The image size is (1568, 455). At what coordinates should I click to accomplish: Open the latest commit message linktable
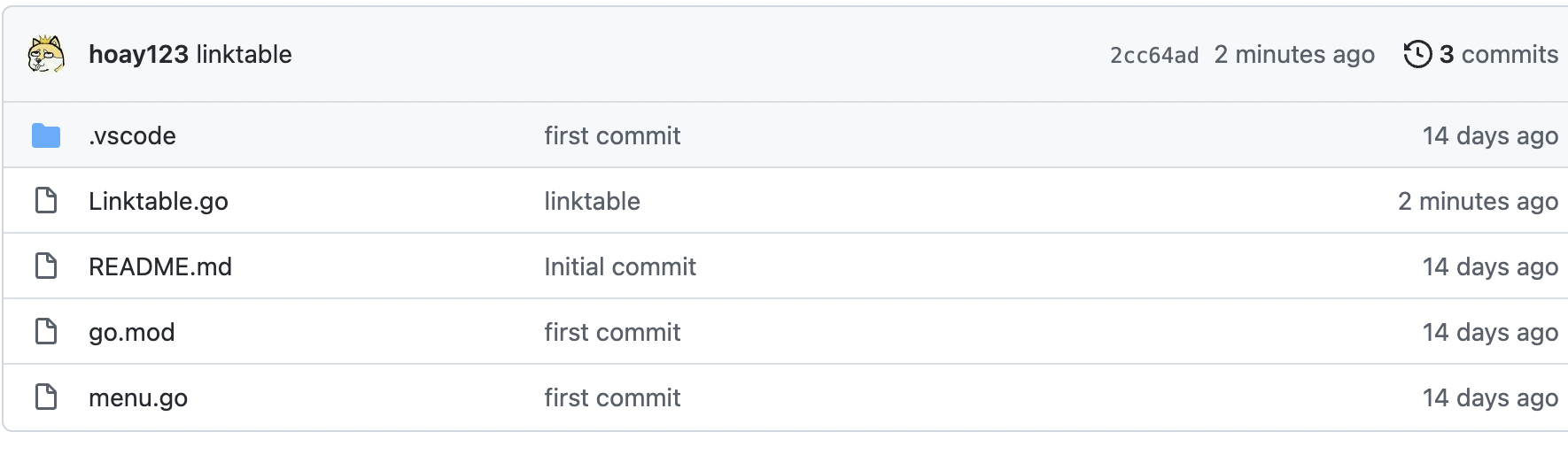[x=245, y=55]
